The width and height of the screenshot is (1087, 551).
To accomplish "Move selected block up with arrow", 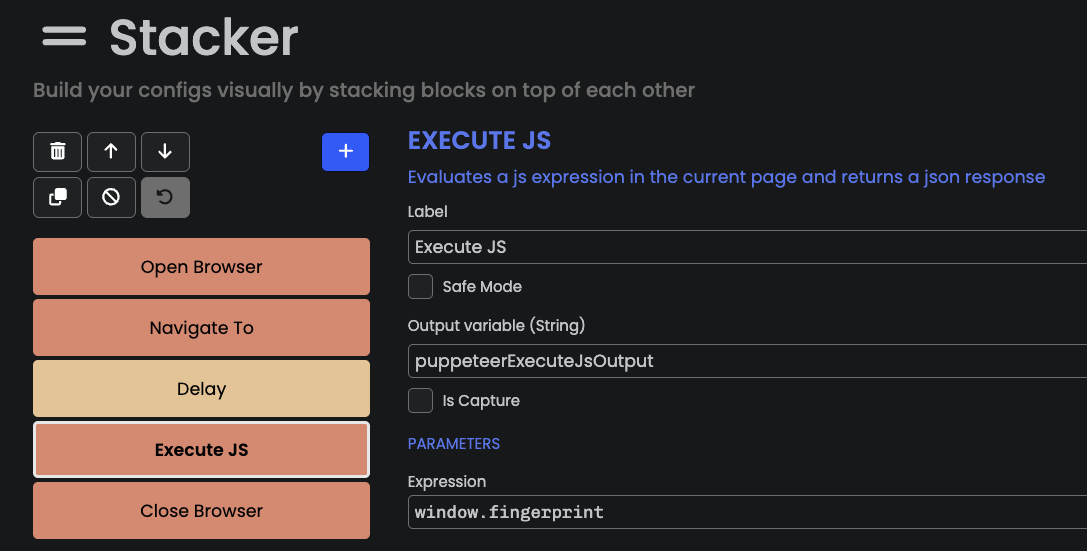I will coord(111,152).
